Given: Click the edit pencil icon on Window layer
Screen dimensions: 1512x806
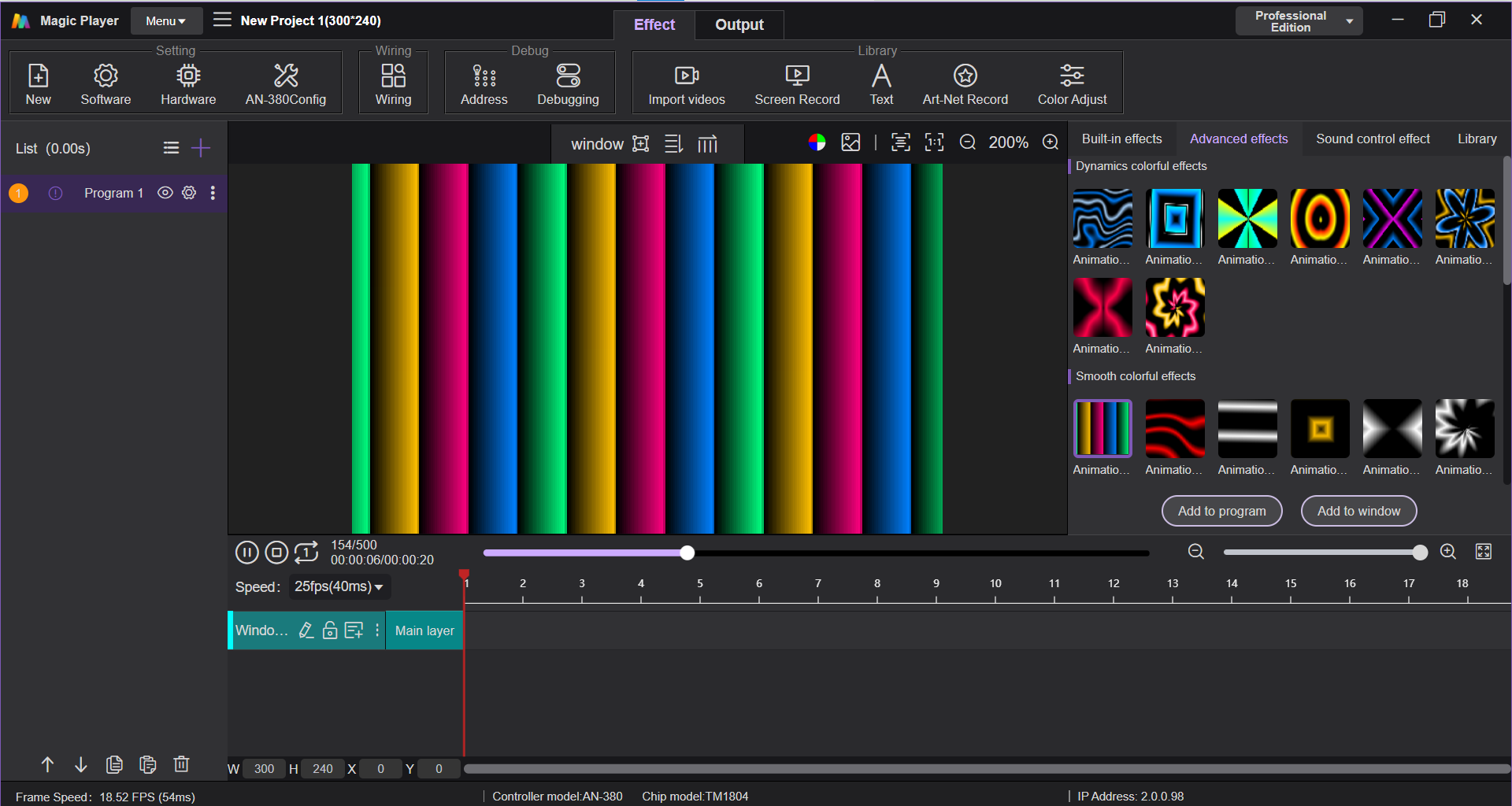Looking at the screenshot, I should (306, 630).
